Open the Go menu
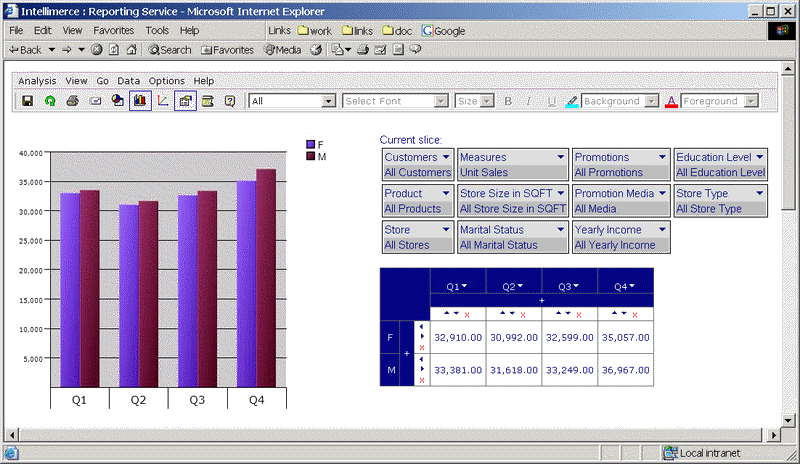 [x=103, y=81]
